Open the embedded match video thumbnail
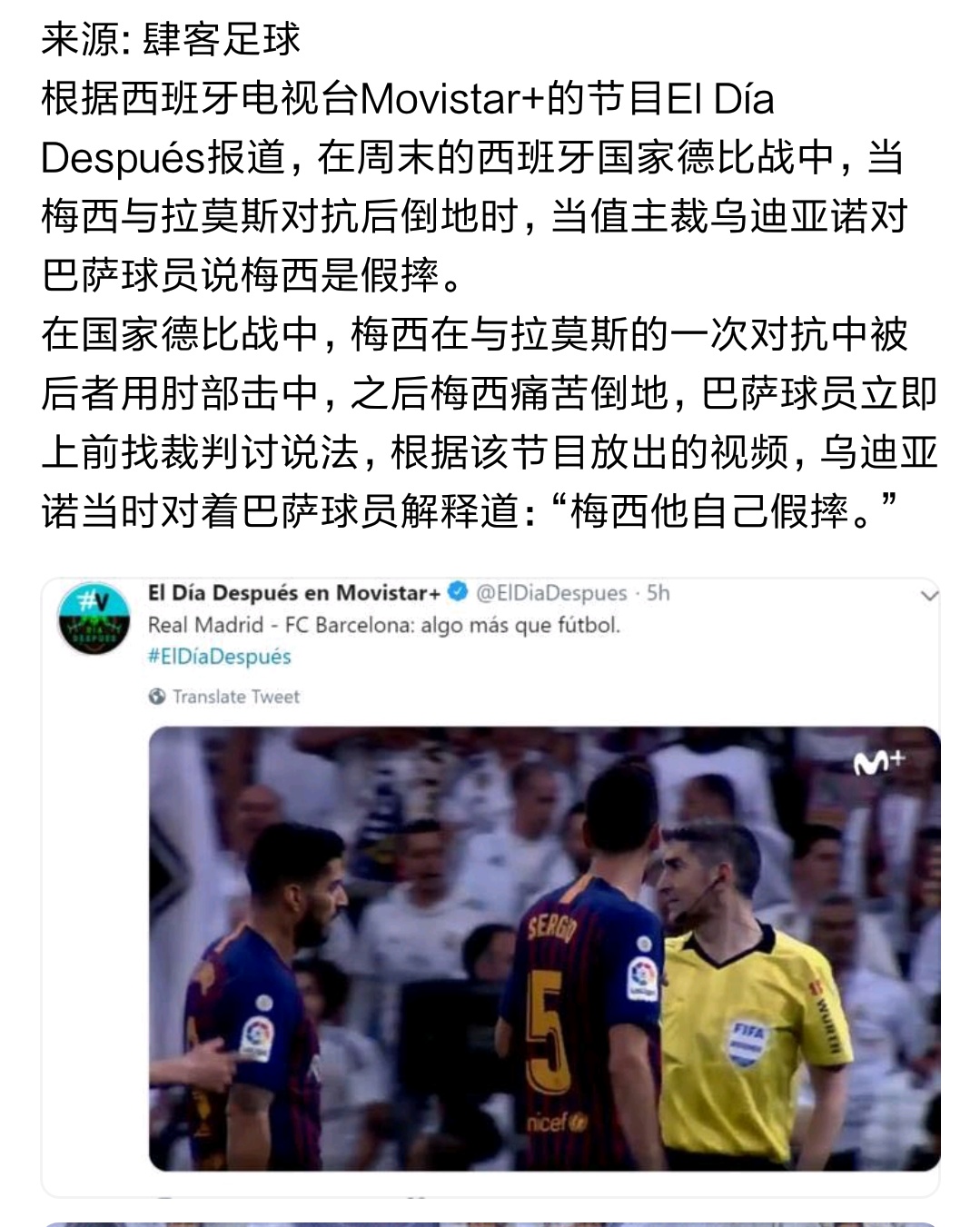Screen dimensions: 980x1227 (x=544, y=948)
